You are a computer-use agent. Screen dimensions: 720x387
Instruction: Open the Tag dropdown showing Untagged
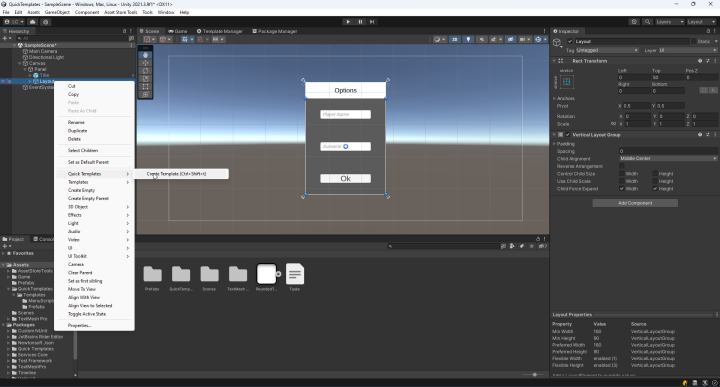click(x=607, y=50)
